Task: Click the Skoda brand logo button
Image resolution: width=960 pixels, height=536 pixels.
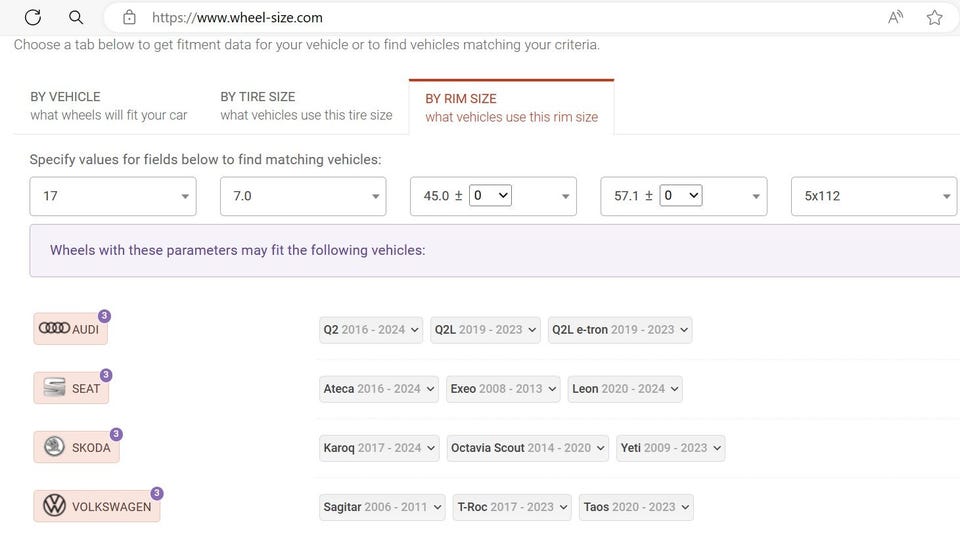Action: [76, 447]
